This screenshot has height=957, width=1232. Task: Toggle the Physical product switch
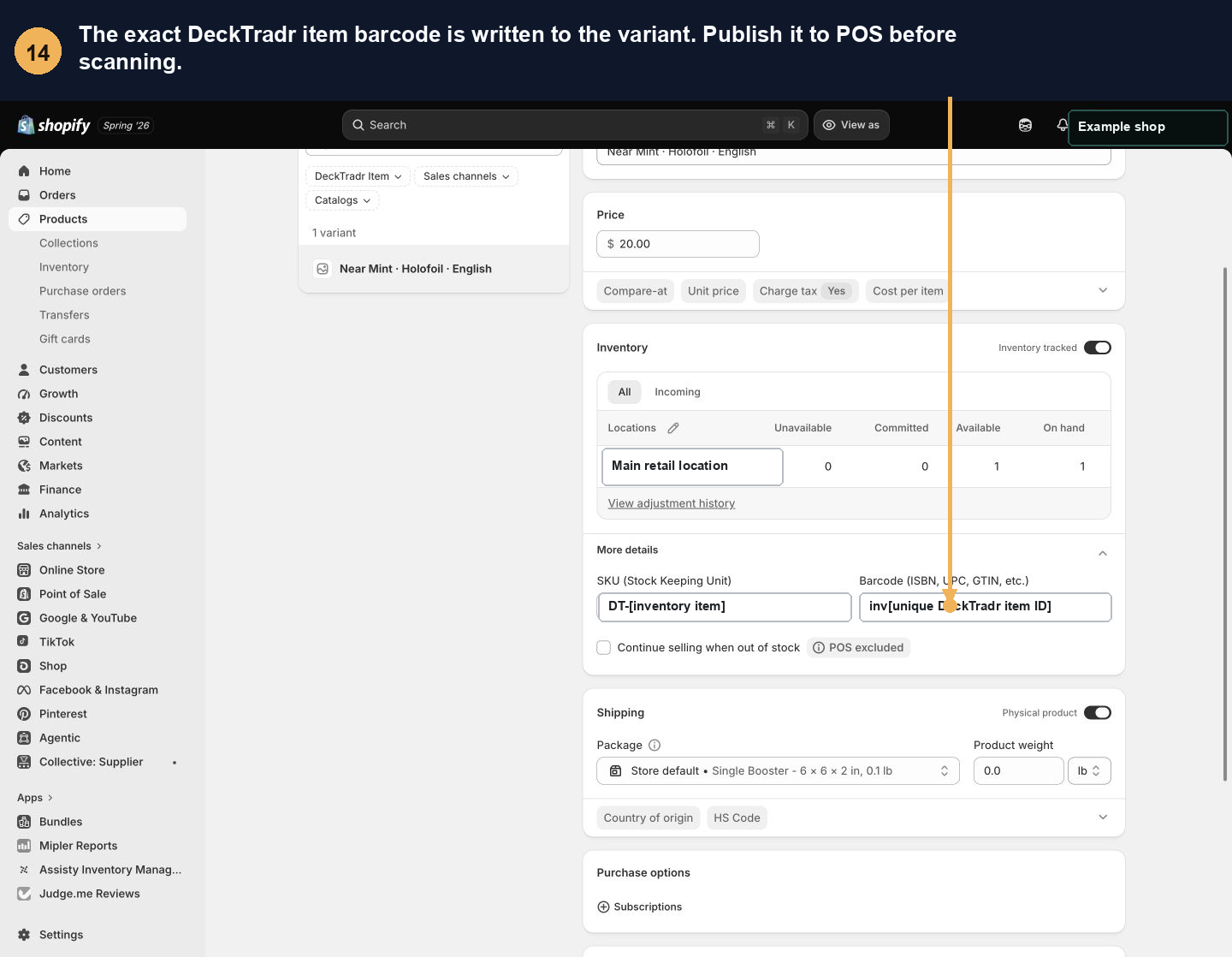(1098, 713)
